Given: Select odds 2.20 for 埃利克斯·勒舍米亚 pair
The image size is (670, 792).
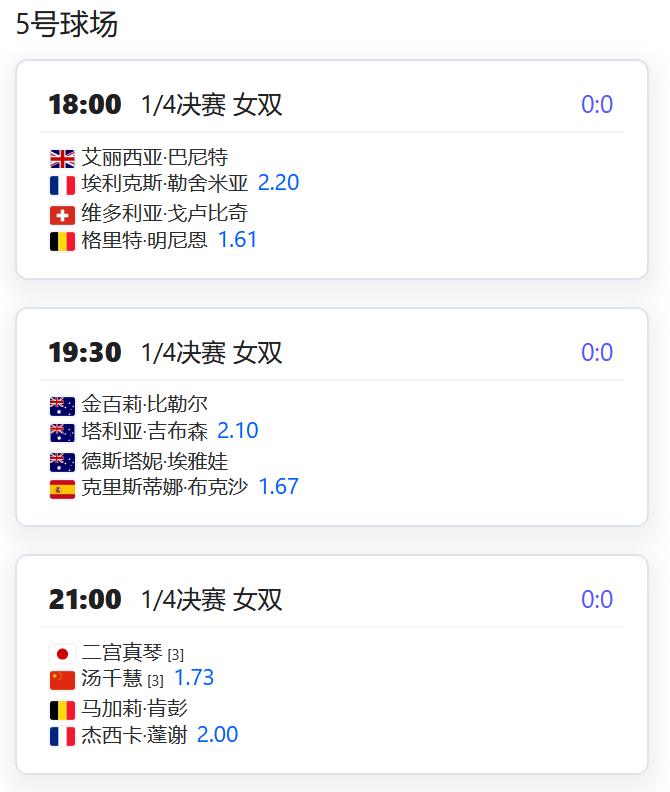Looking at the screenshot, I should [x=278, y=182].
